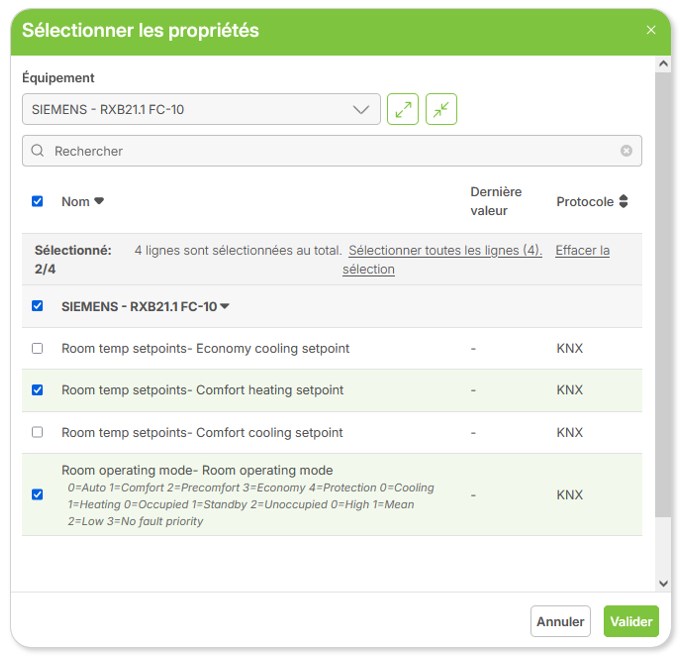
Task: Click the Protocole column header text
Action: pos(585,202)
